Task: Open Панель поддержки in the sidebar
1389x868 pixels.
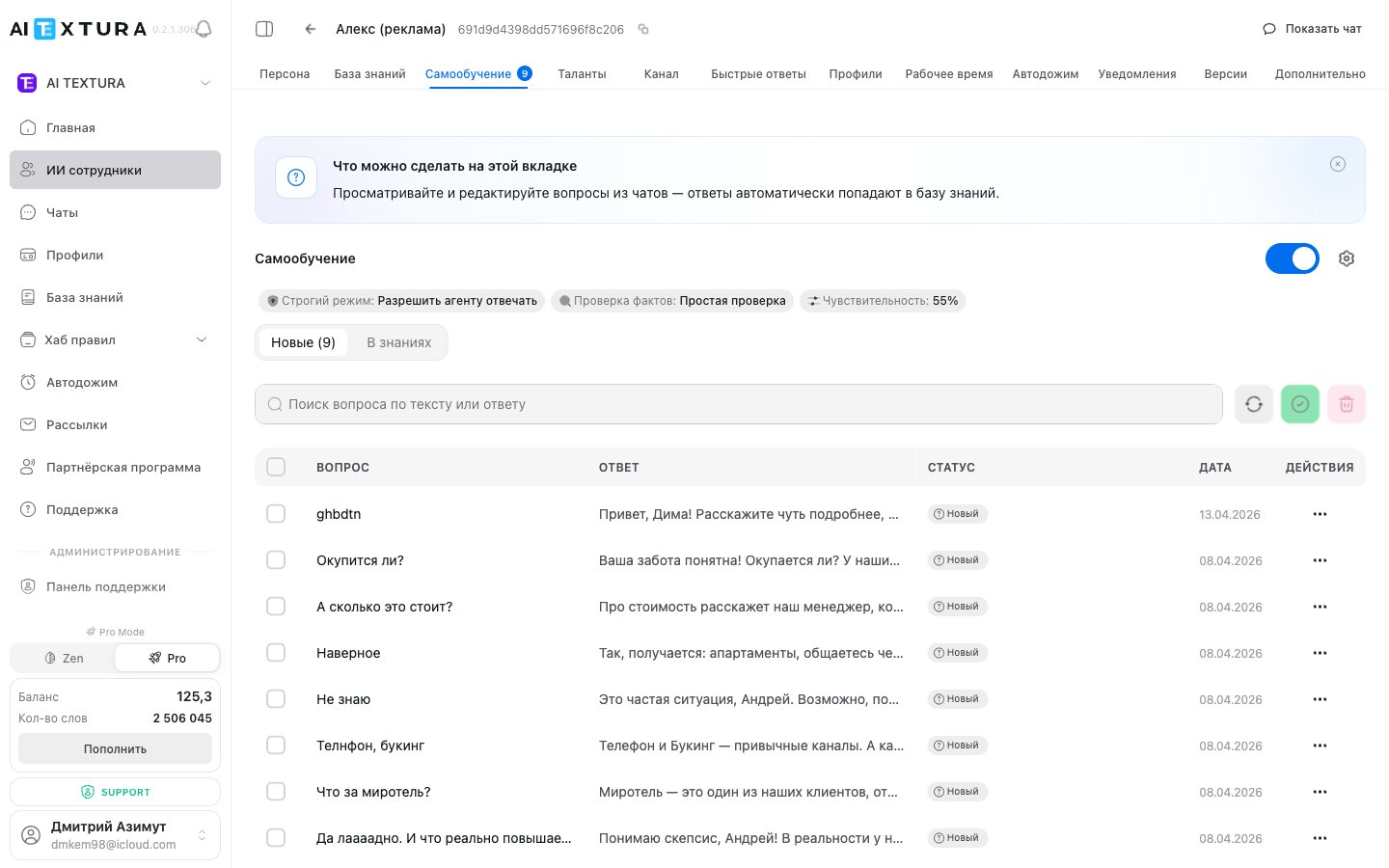Action: tap(115, 586)
